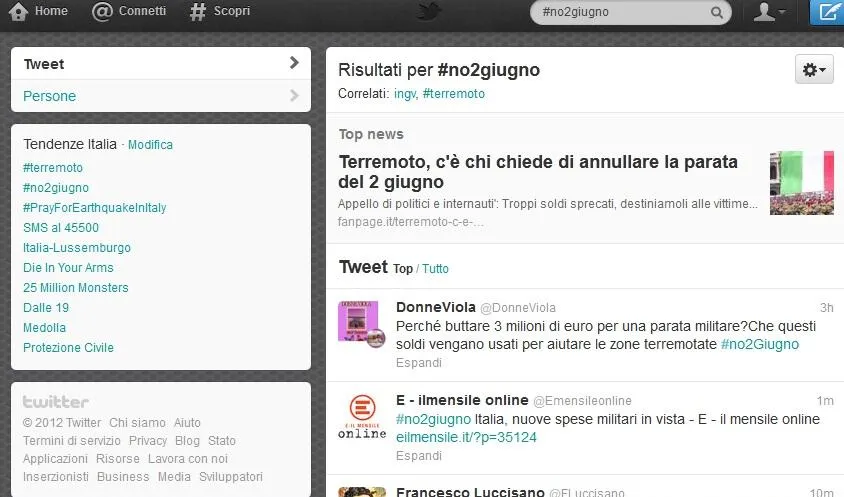The height and width of the screenshot is (497, 844).
Task: Open Connetti via the @ icon
Action: pos(102,12)
